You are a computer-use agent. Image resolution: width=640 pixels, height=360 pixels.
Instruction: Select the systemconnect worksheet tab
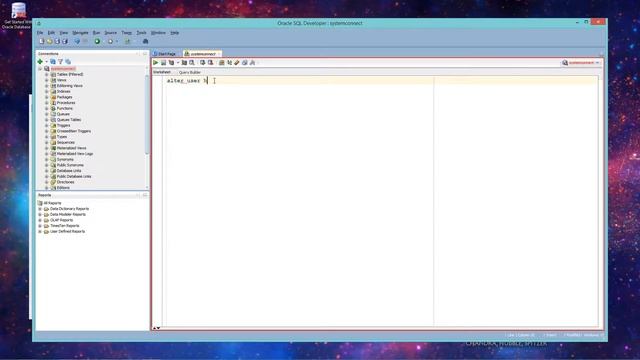tap(202, 54)
